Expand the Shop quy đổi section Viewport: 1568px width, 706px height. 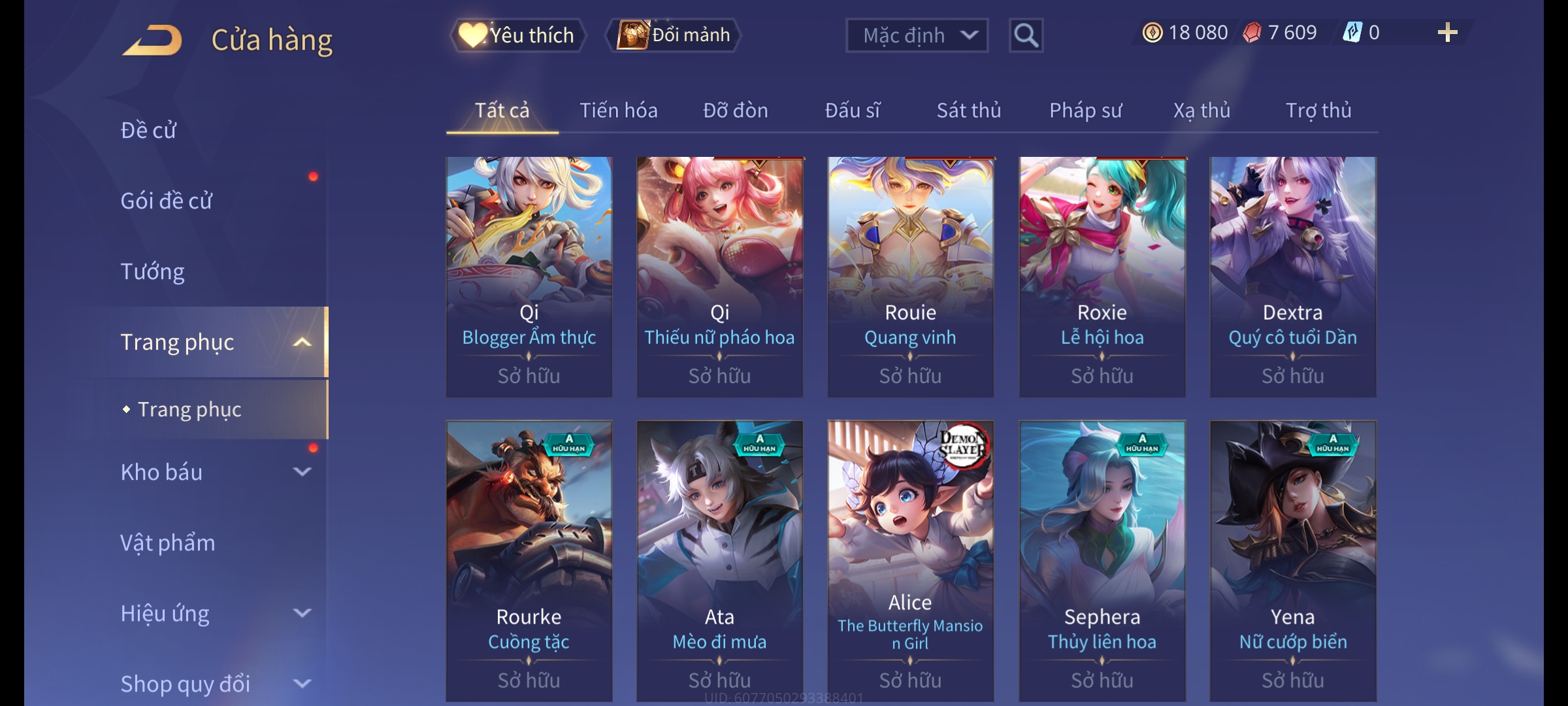click(302, 683)
